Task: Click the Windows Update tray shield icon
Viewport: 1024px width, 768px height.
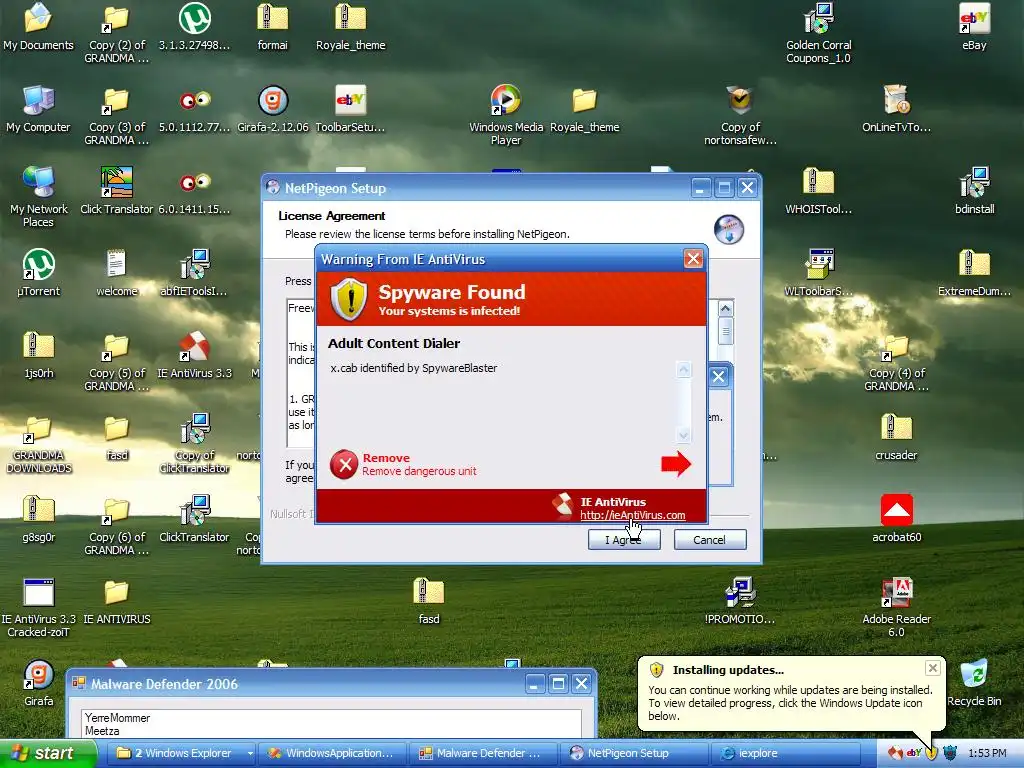Action: point(931,753)
